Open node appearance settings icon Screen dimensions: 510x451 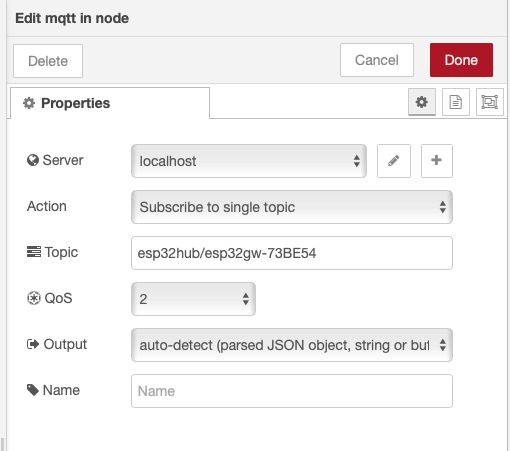coord(490,102)
